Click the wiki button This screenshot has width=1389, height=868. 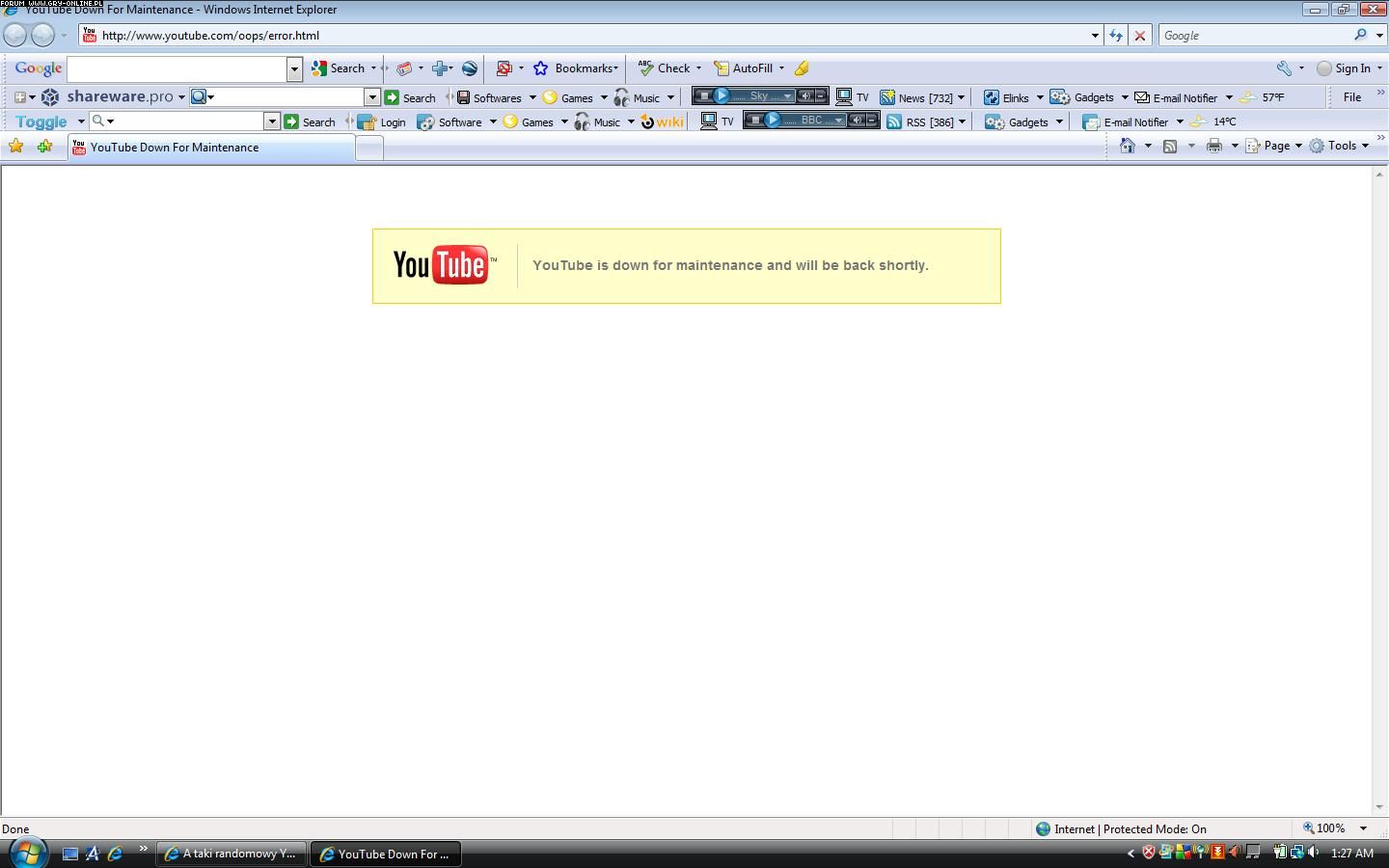pos(663,122)
